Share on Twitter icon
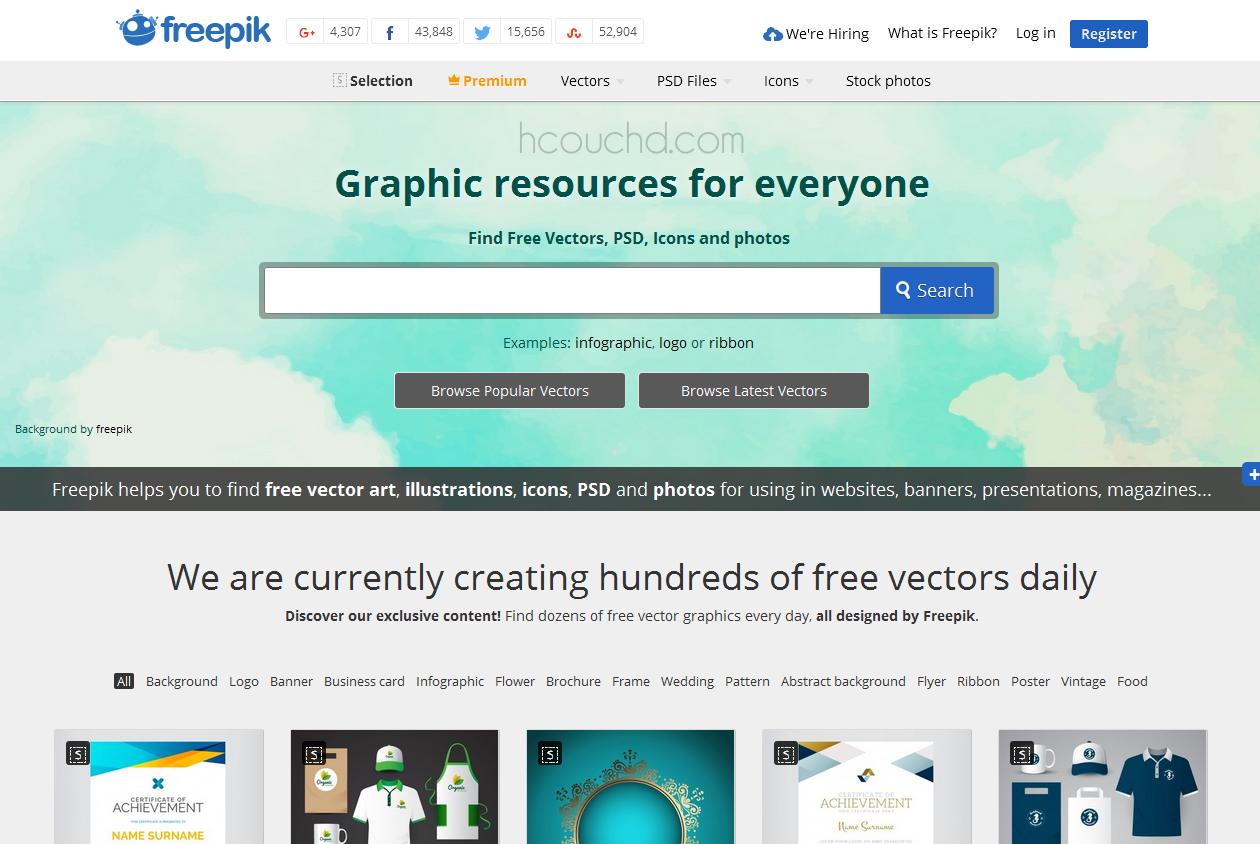Screen dimensions: 1260x844 point(482,32)
